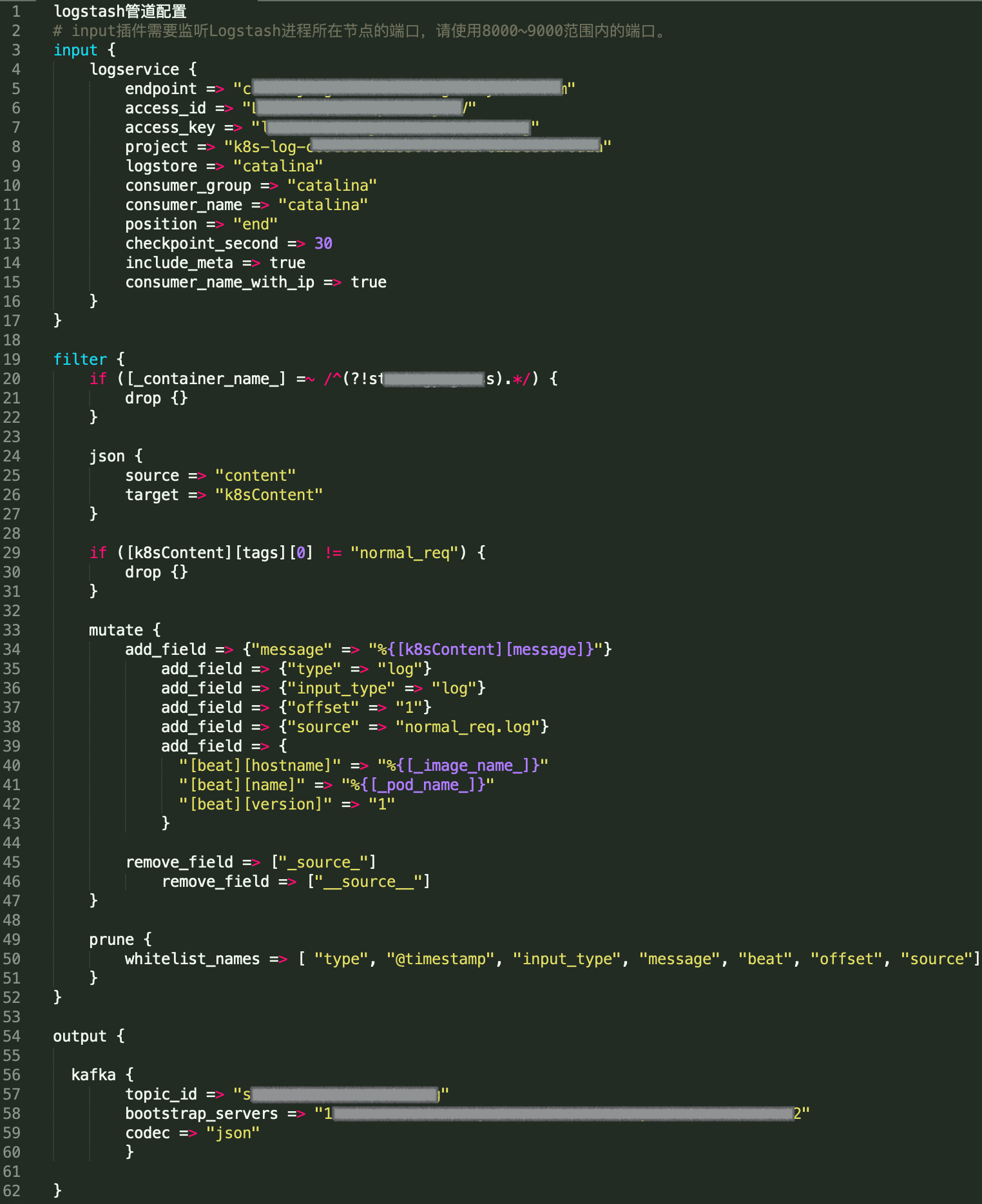Click the "kafka" block name

[93, 1074]
